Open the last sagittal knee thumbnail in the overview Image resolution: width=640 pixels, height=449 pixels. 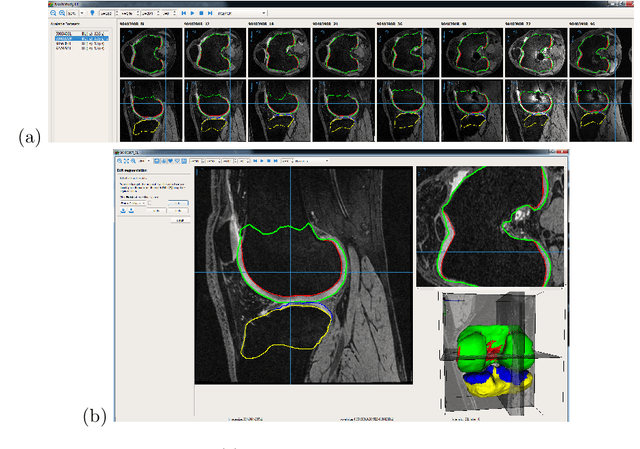(x=600, y=111)
